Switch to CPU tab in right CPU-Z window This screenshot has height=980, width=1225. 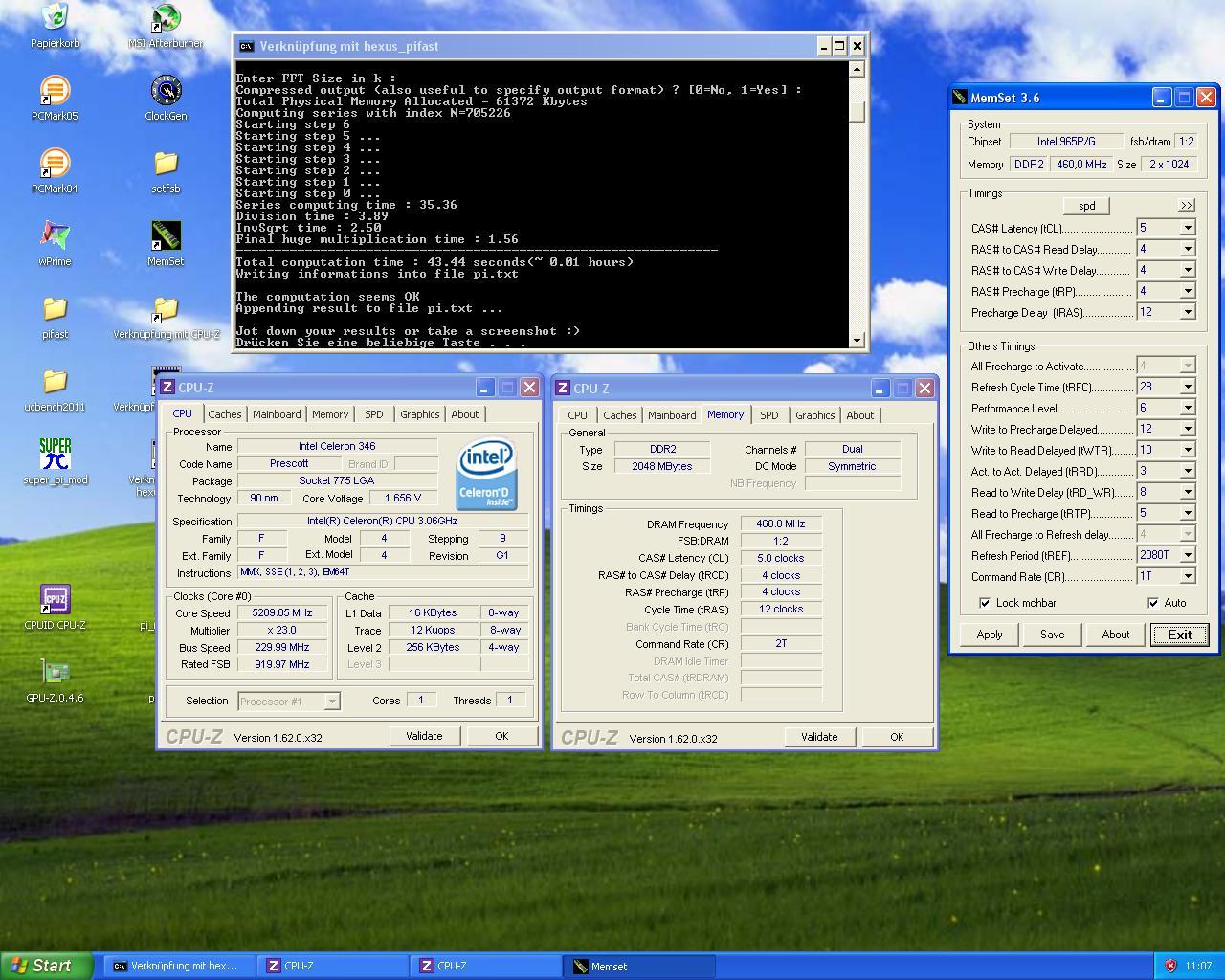pos(577,415)
